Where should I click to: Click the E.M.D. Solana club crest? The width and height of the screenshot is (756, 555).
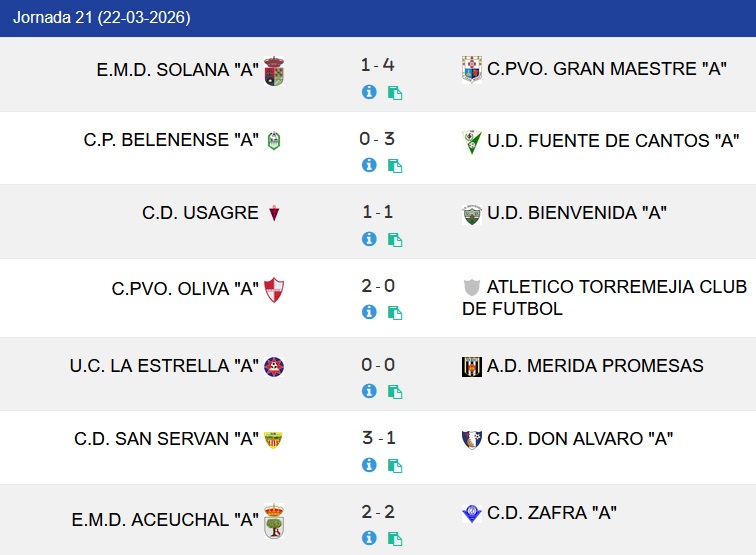point(274,72)
